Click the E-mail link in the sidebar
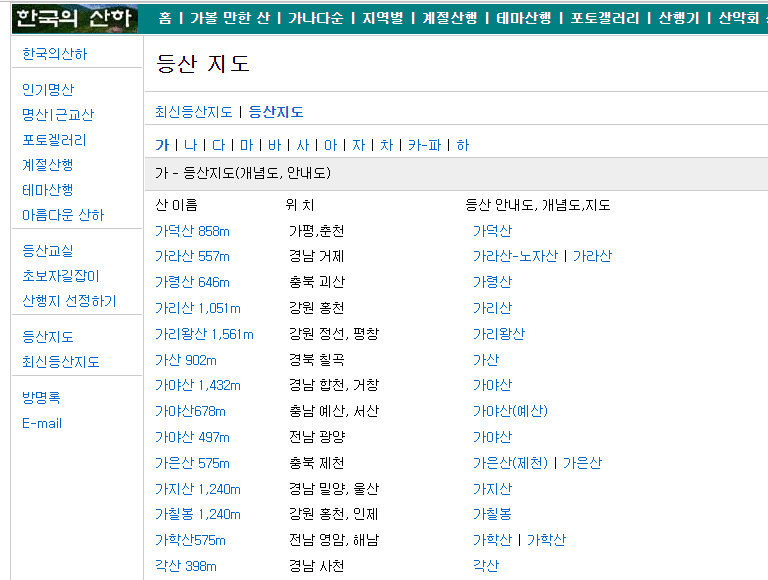The height and width of the screenshot is (580, 768). pyautogui.click(x=42, y=423)
